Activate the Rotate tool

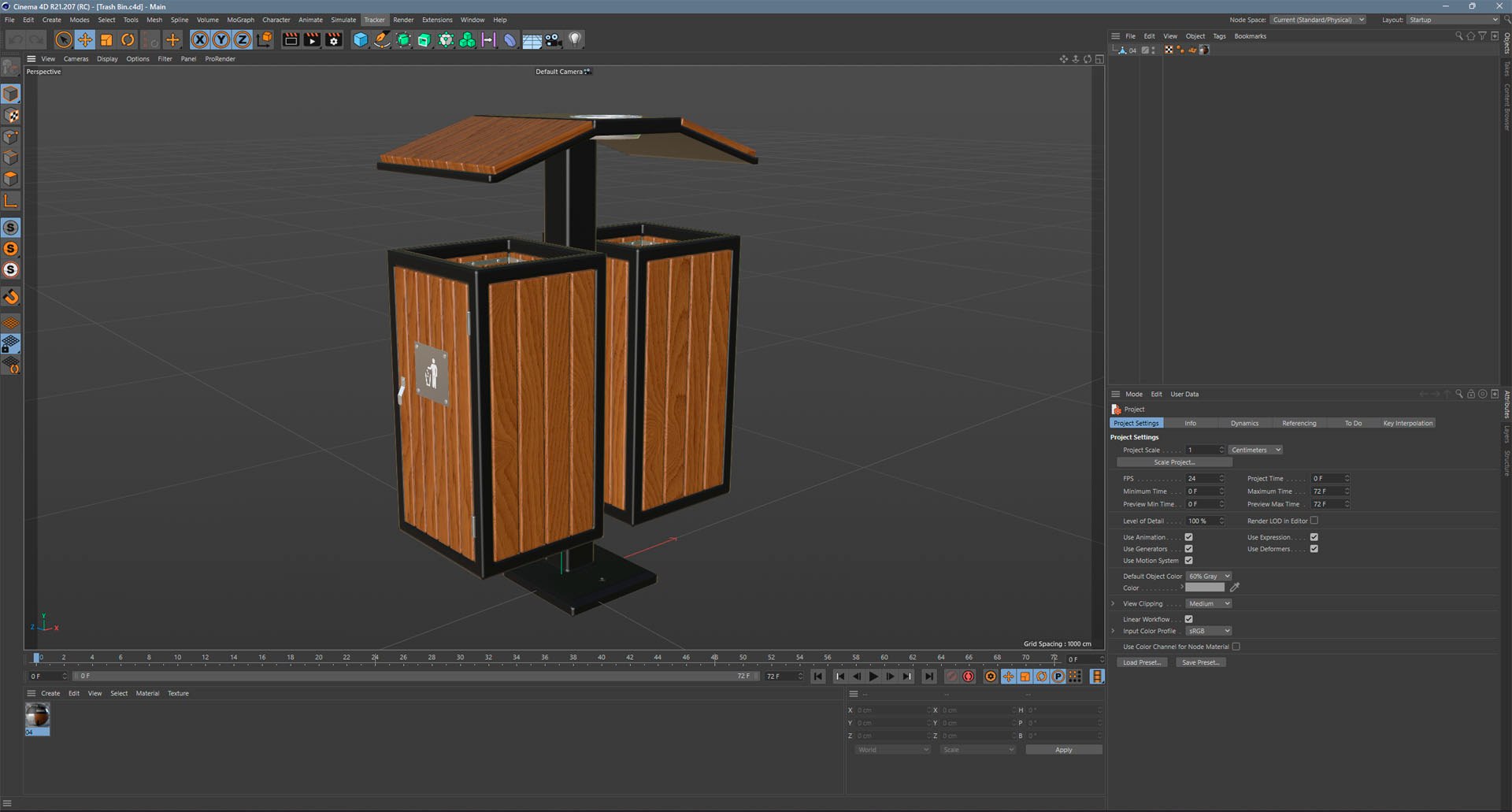coord(128,39)
